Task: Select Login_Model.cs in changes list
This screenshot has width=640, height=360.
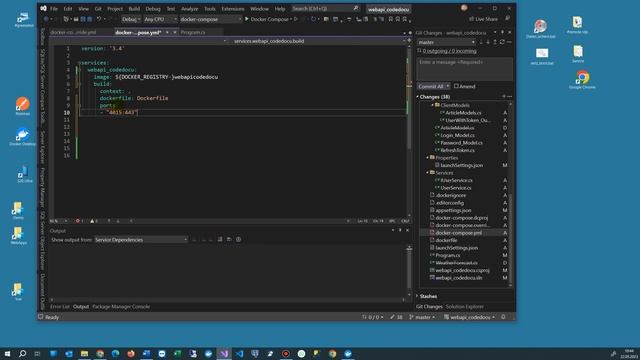Action: pos(457,135)
